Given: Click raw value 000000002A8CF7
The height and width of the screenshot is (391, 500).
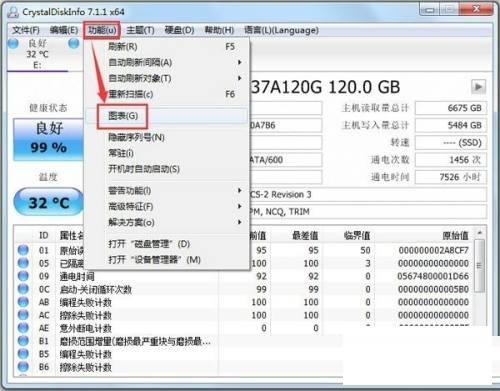Looking at the screenshot, I should point(434,250).
